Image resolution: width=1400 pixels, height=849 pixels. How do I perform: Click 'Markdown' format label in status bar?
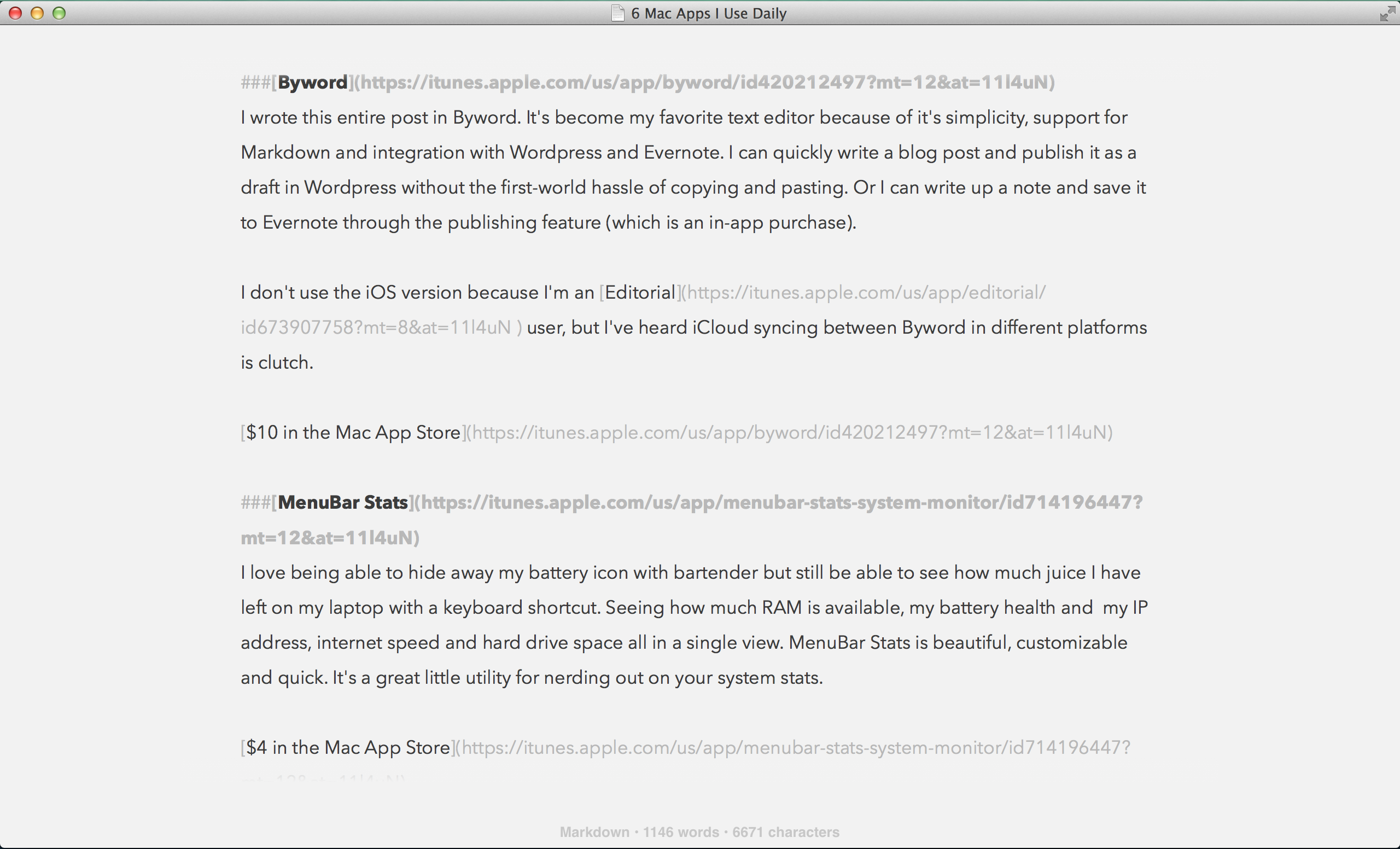[x=594, y=832]
